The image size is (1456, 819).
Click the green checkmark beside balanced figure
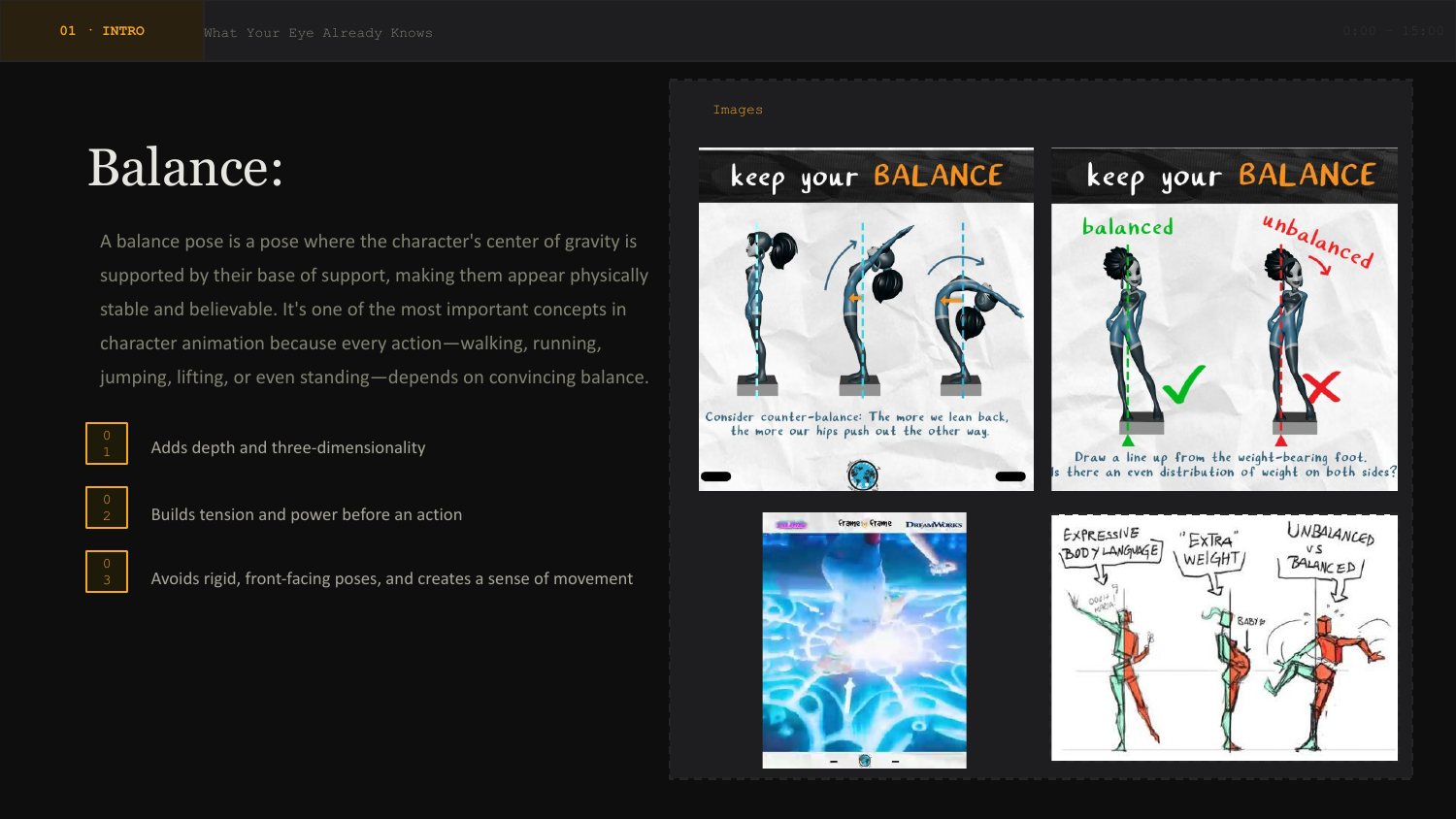click(1184, 384)
